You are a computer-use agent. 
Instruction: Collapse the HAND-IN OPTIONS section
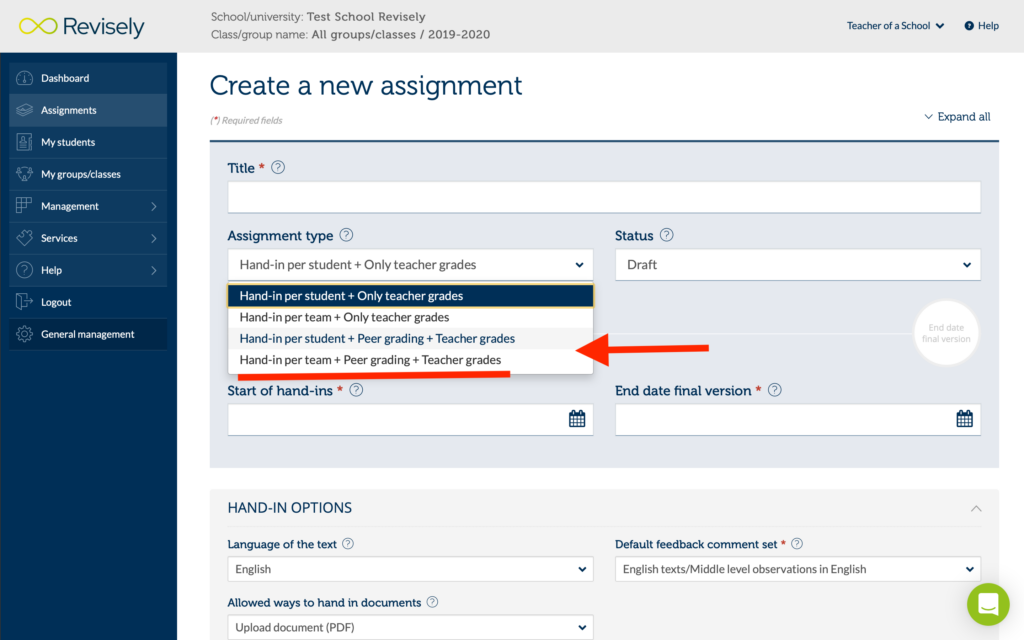tap(976, 508)
